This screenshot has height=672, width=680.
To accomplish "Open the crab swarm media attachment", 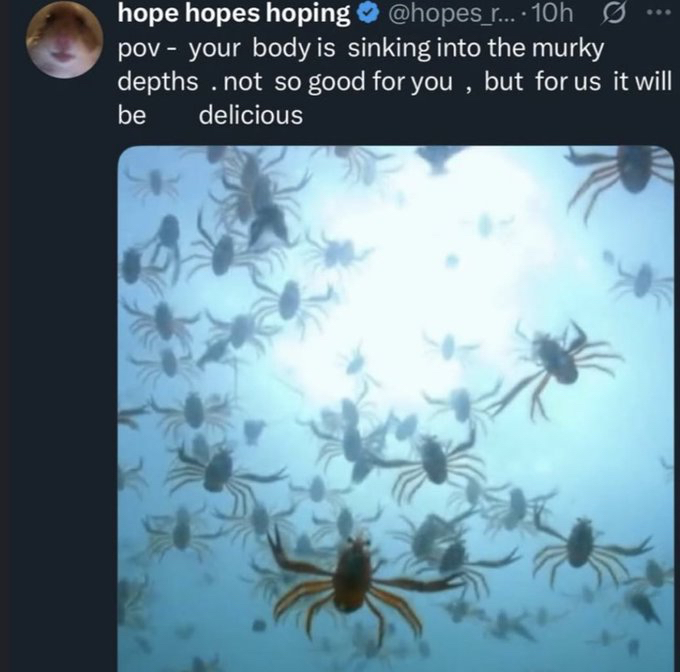I will click(x=395, y=400).
